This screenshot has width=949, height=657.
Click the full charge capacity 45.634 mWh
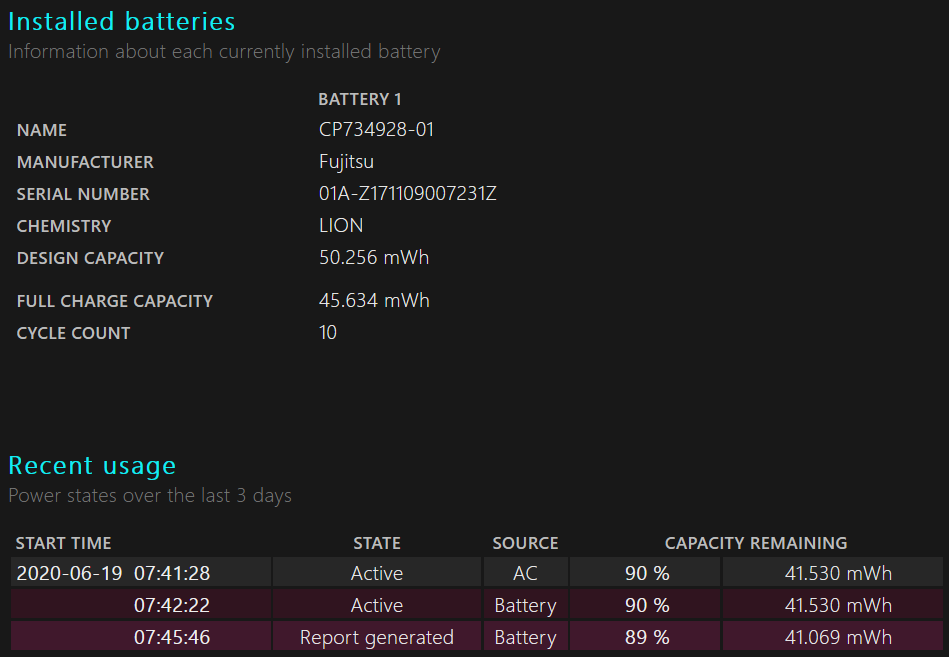coord(374,301)
